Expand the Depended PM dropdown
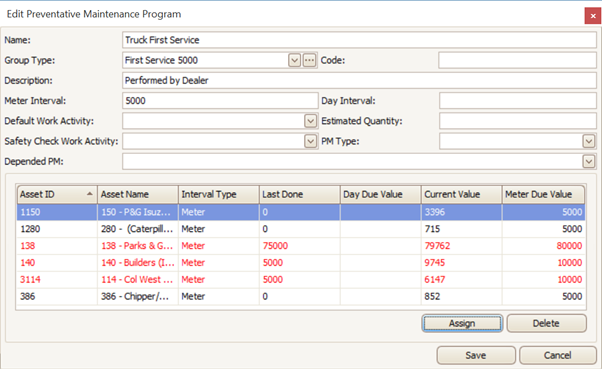Screen dimensions: 602x369 click(x=589, y=162)
